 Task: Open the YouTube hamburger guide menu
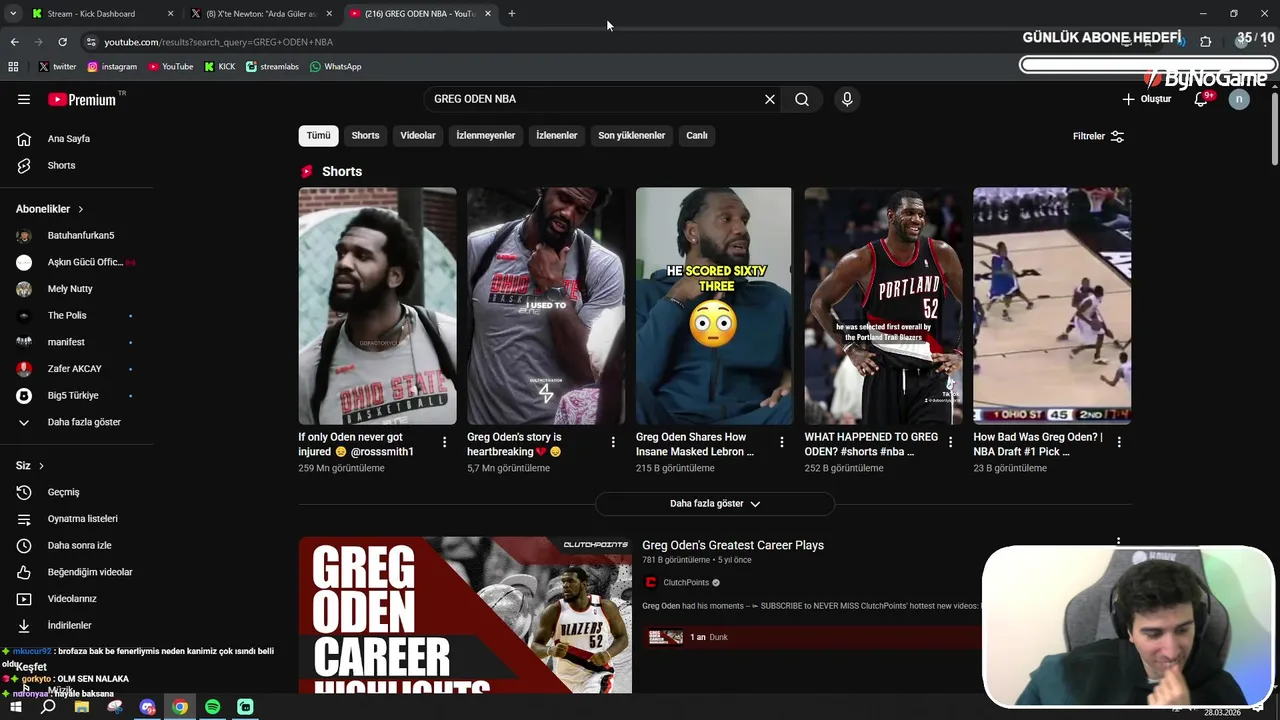pos(24,99)
